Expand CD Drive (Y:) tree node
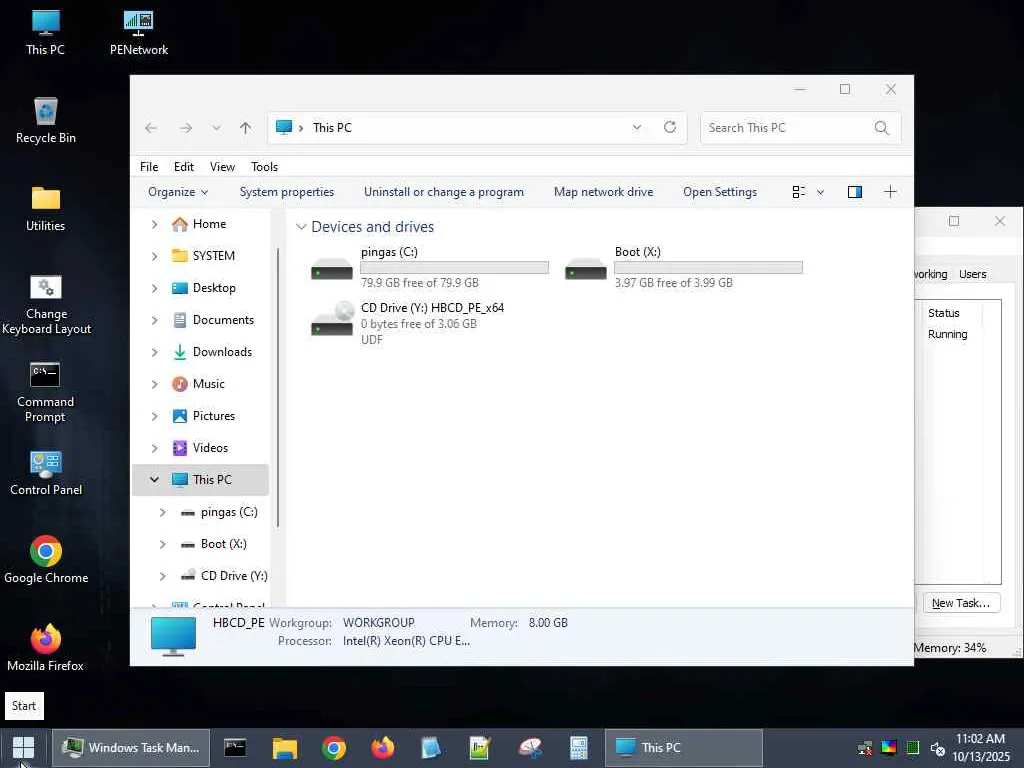1024x768 pixels. coord(162,576)
